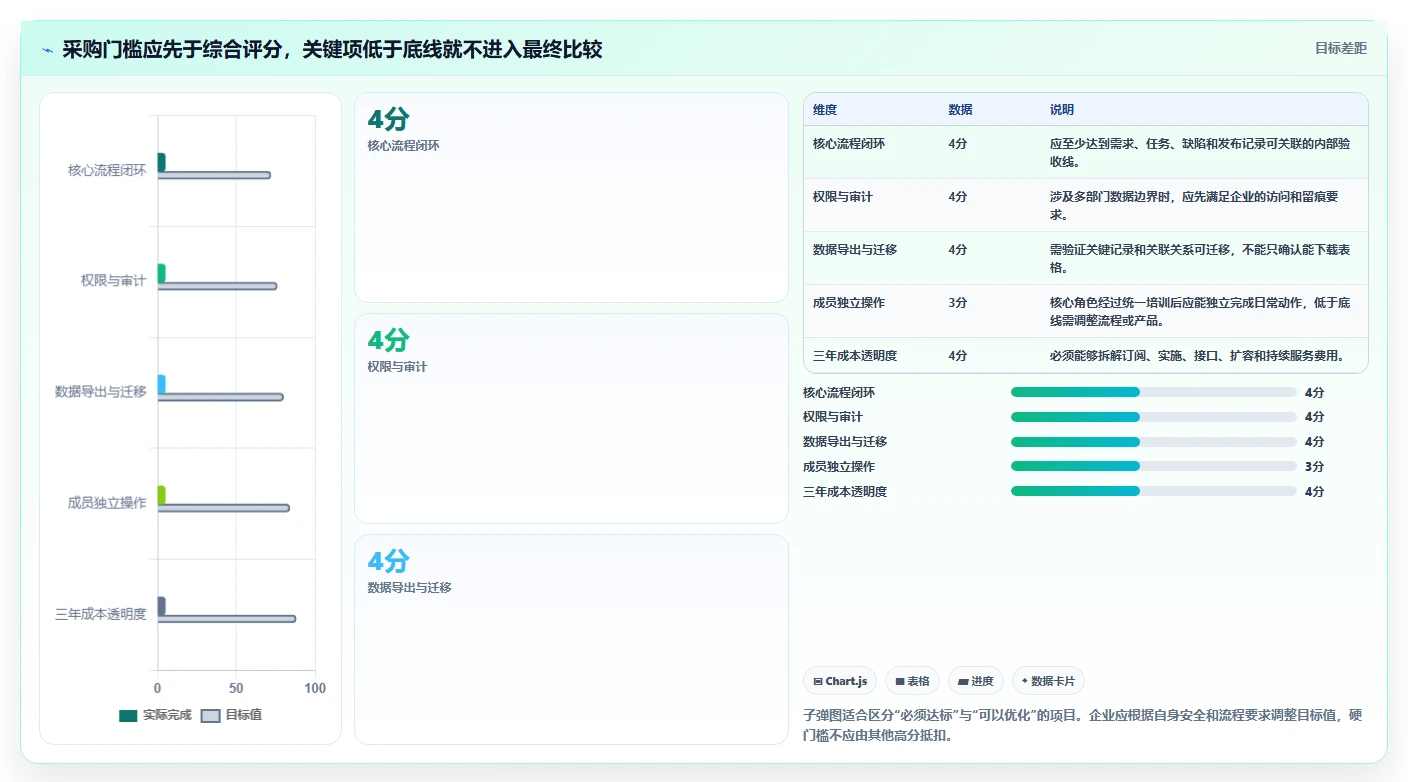This screenshot has width=1408, height=782.
Task: Click the x-axis value 100
Action: (315, 688)
